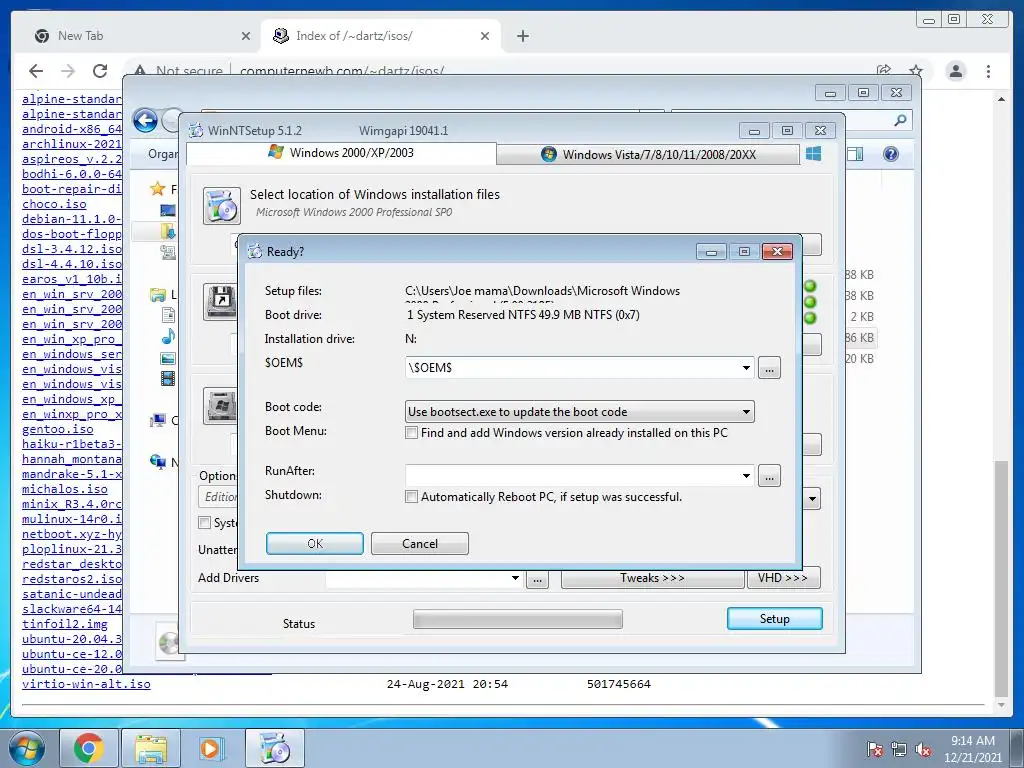Open Windows Media Player from taskbar
This screenshot has height=768, width=1024.
pos(212,748)
